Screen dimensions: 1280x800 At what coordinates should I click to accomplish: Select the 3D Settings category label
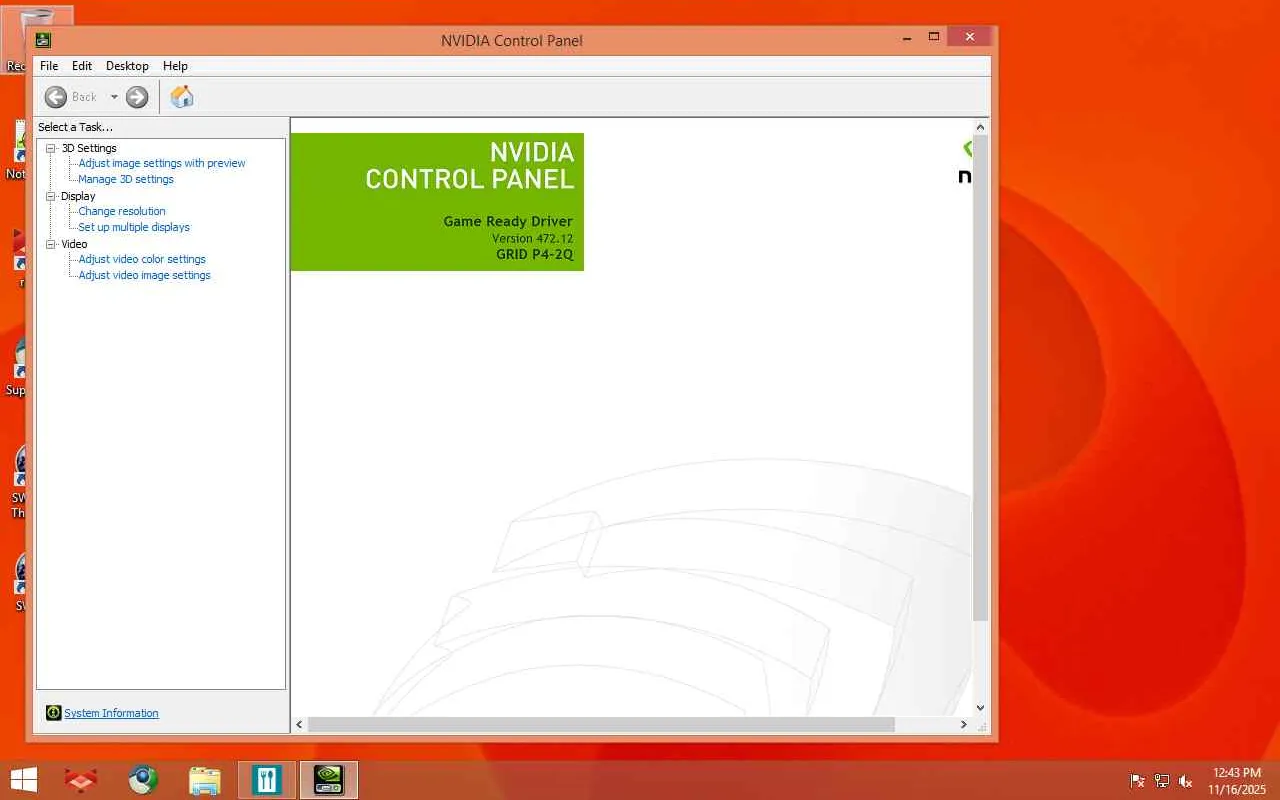click(x=89, y=148)
